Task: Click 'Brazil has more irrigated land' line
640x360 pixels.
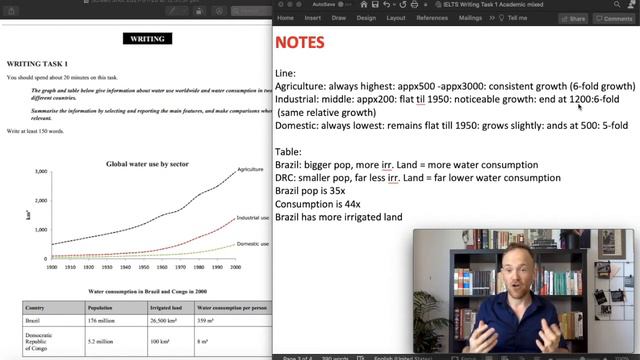Action: coord(339,217)
